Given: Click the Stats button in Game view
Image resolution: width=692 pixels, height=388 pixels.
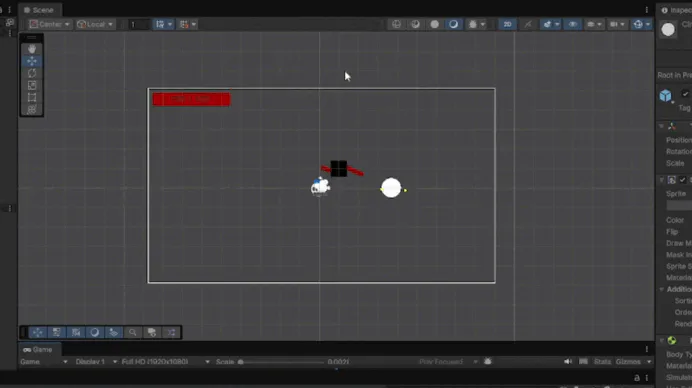Looking at the screenshot, I should [602, 362].
